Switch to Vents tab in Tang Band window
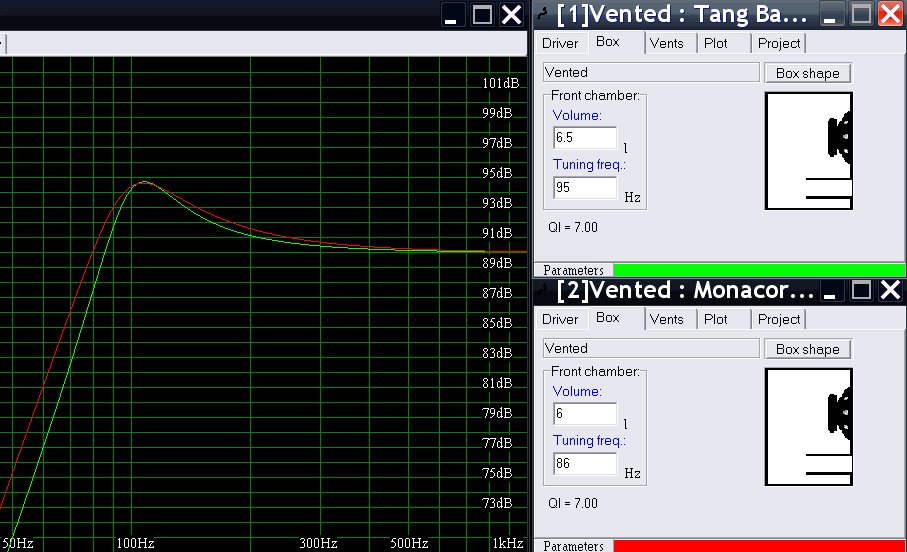This screenshot has width=907, height=552. 666,43
